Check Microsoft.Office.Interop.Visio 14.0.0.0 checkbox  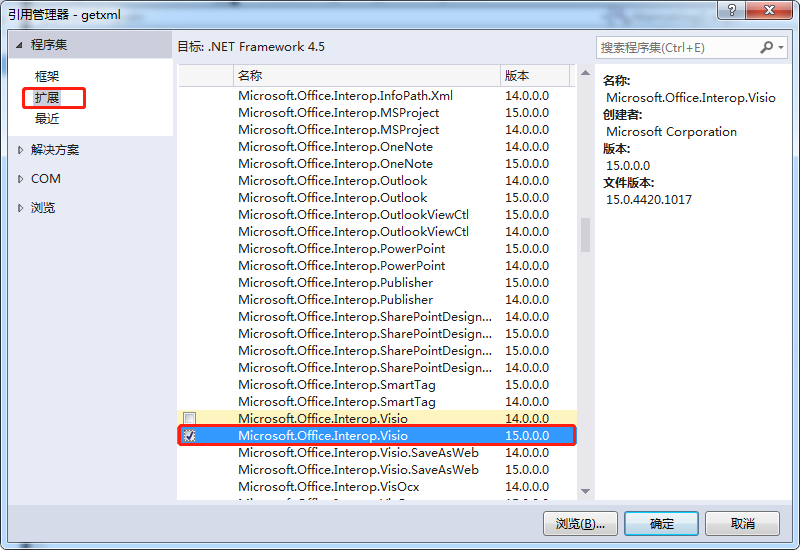pos(189,418)
